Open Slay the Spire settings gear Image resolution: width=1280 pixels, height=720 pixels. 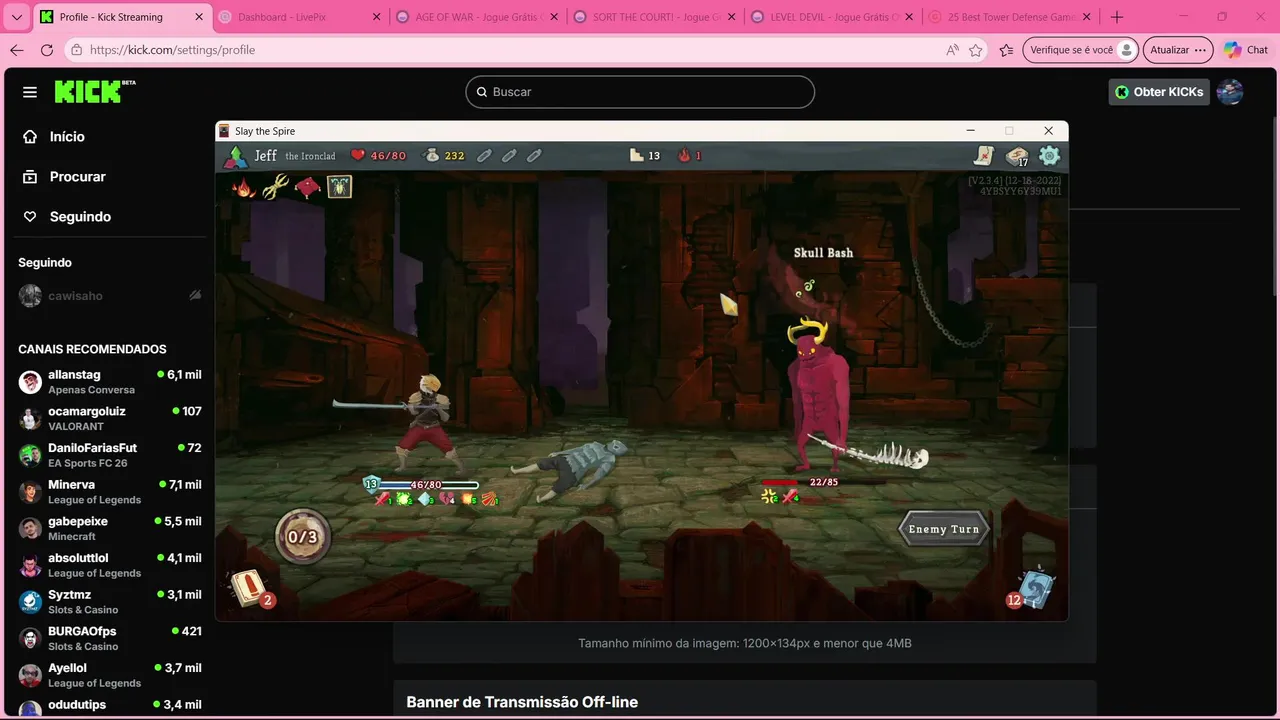tap(1049, 155)
